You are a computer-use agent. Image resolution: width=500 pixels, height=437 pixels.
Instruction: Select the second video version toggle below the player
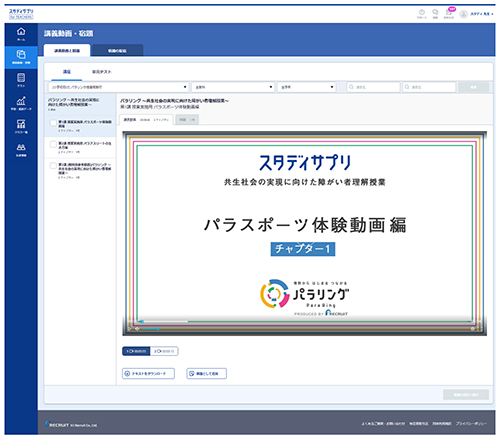[x=164, y=351]
